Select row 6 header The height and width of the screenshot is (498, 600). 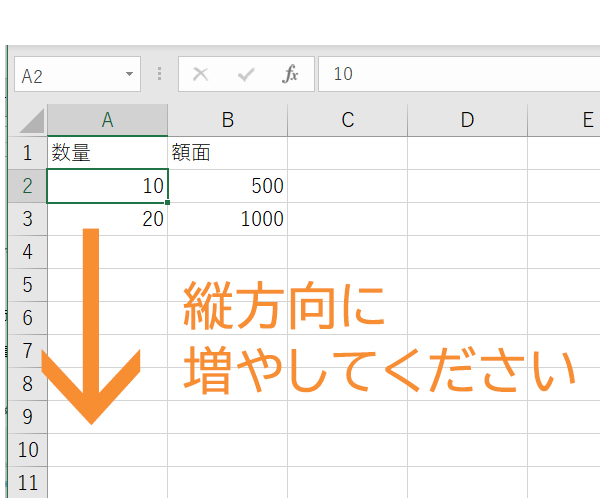coord(28,318)
